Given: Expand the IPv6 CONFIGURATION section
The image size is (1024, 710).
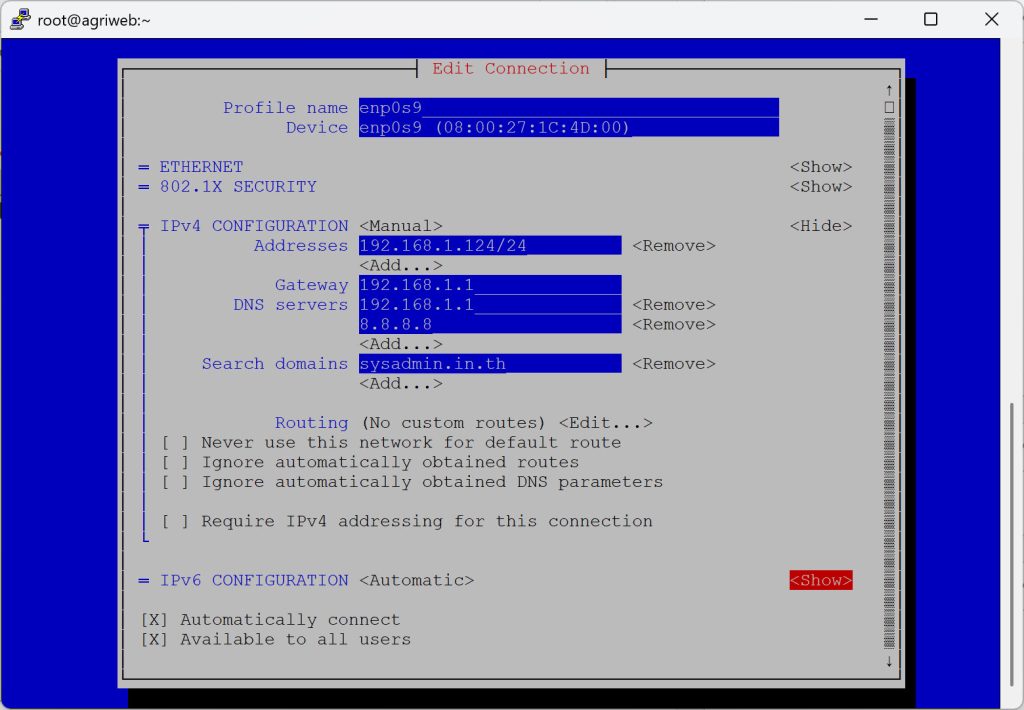Looking at the screenshot, I should [820, 580].
